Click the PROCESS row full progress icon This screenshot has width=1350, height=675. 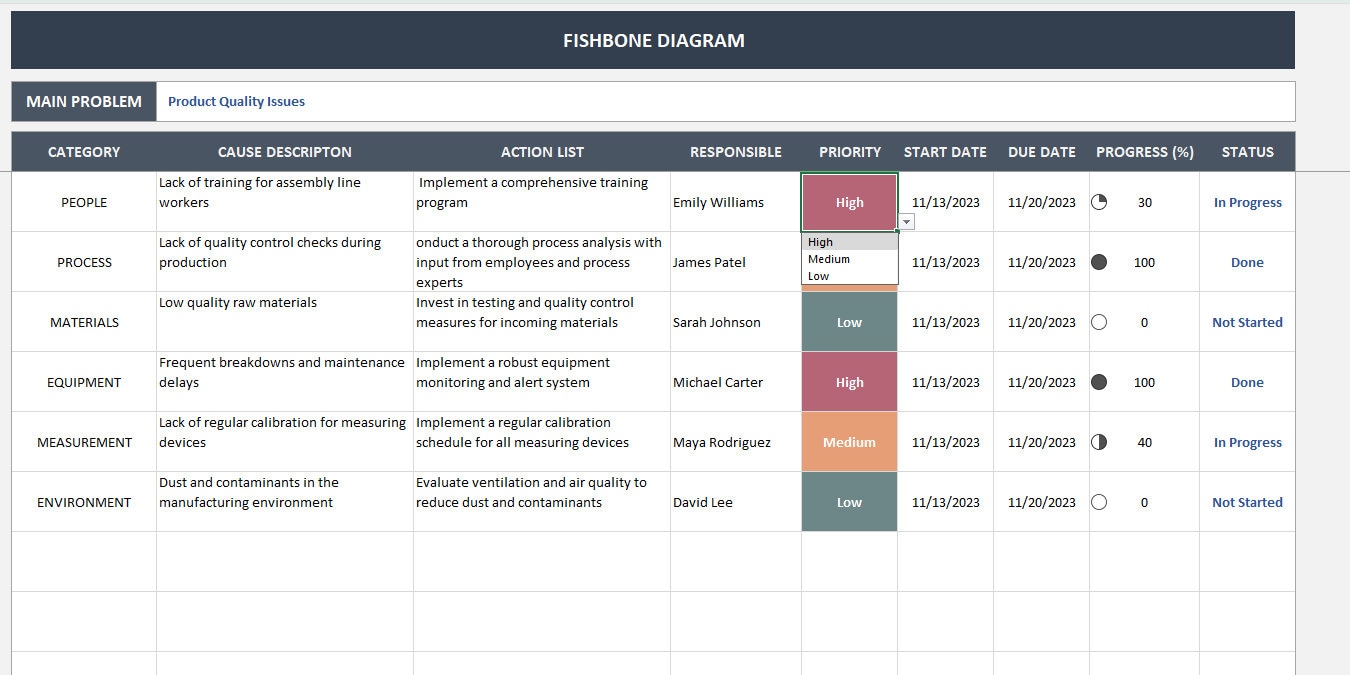click(x=1099, y=262)
